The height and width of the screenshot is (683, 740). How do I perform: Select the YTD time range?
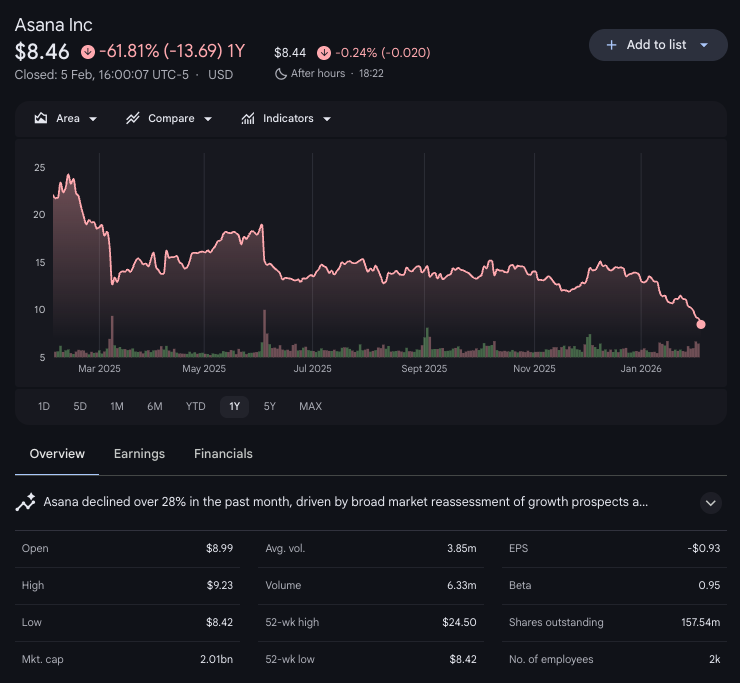coord(195,406)
